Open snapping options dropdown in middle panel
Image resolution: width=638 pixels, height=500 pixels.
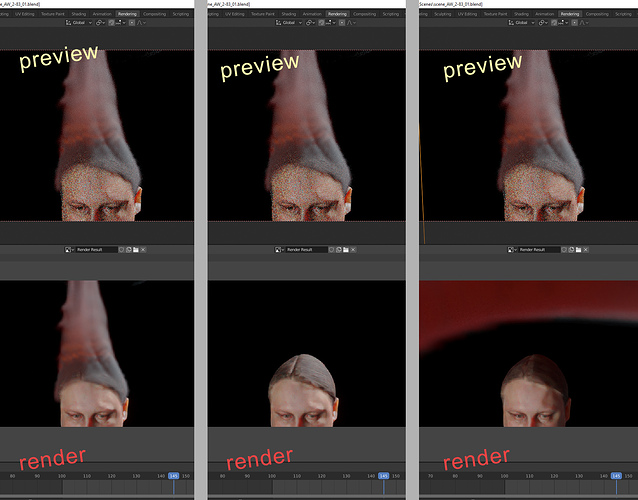330,23
